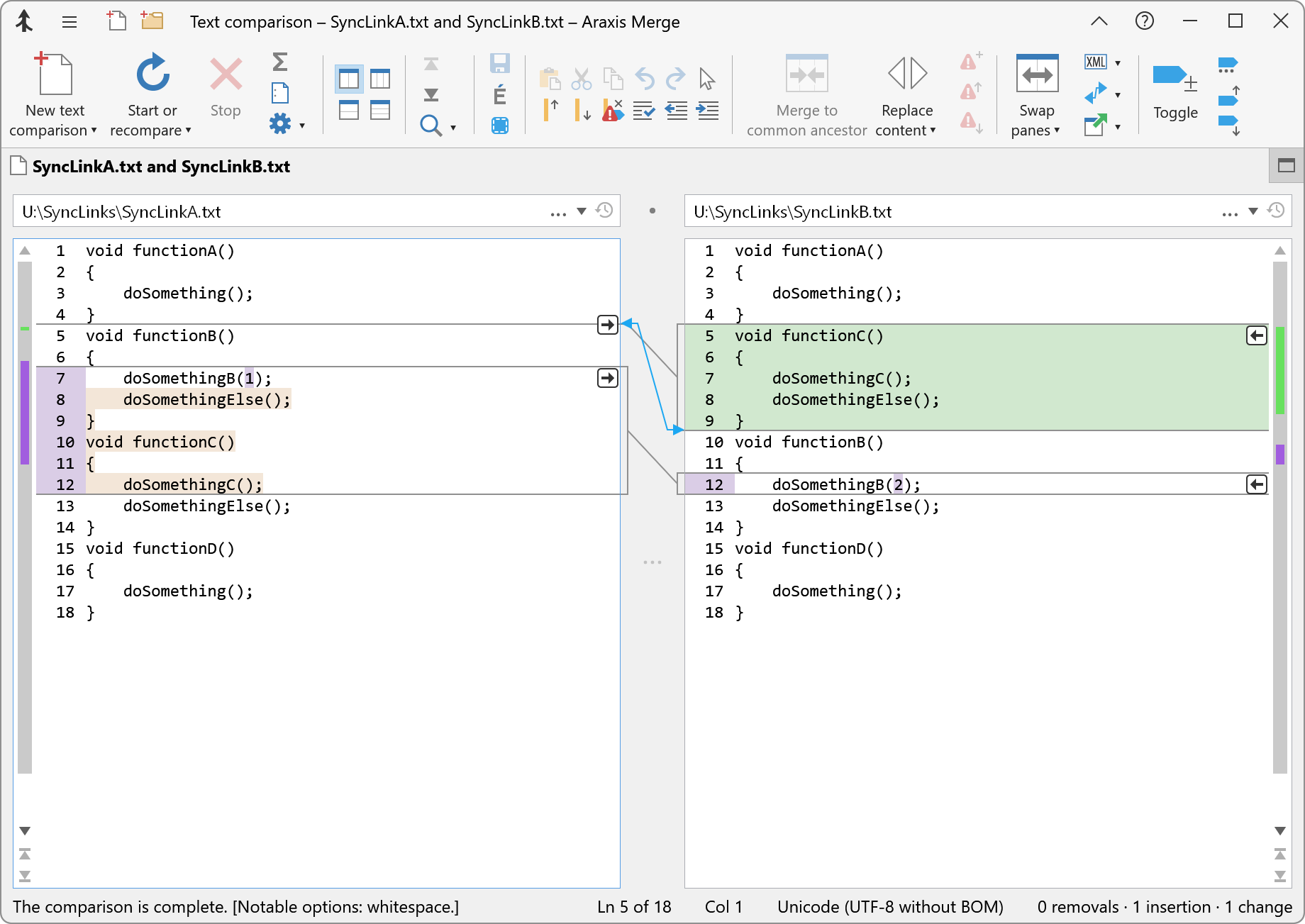1305x924 pixels.
Task: Select the SyncLinkA.txt and SyncLinkB.txt tab
Action: coord(160,166)
